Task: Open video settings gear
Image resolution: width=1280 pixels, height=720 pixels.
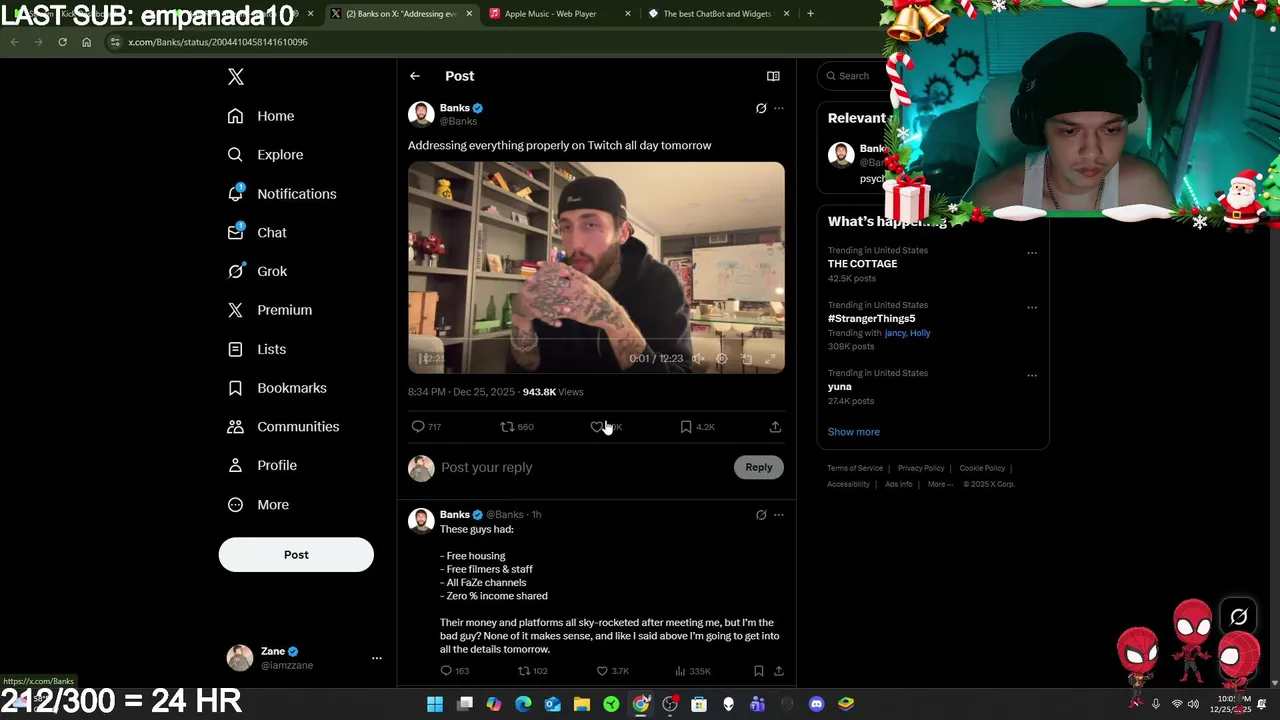Action: click(722, 358)
